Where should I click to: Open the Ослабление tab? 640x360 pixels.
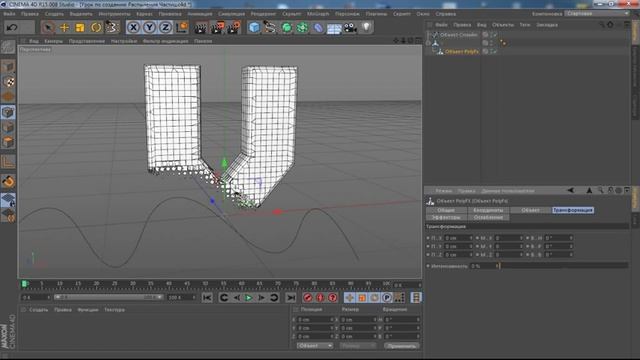(x=488, y=217)
